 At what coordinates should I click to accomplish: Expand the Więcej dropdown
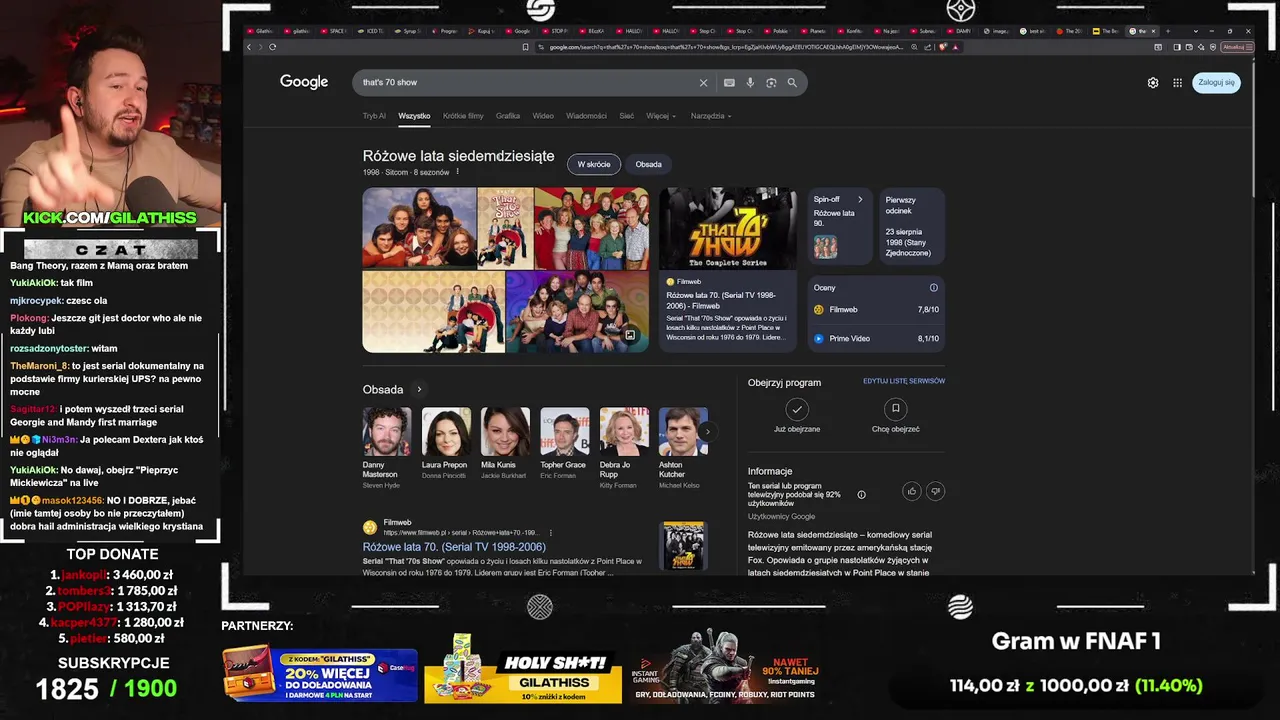(x=661, y=116)
